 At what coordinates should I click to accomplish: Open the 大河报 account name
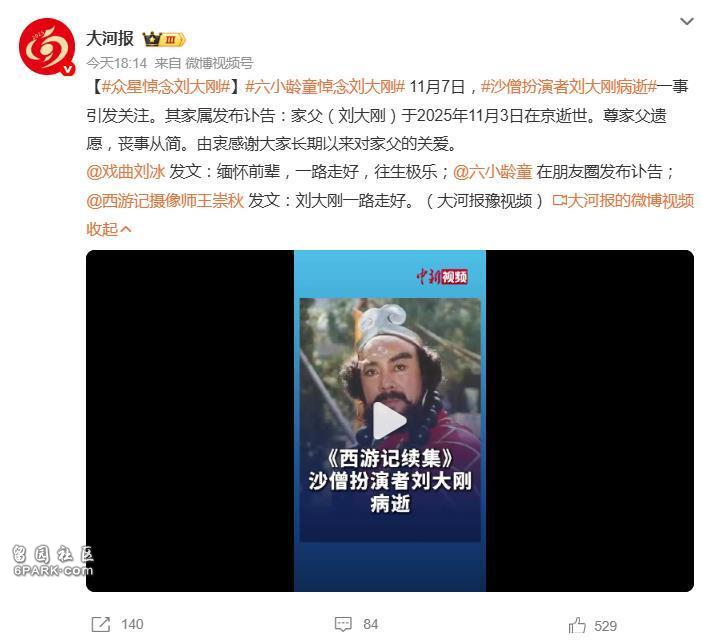point(110,39)
